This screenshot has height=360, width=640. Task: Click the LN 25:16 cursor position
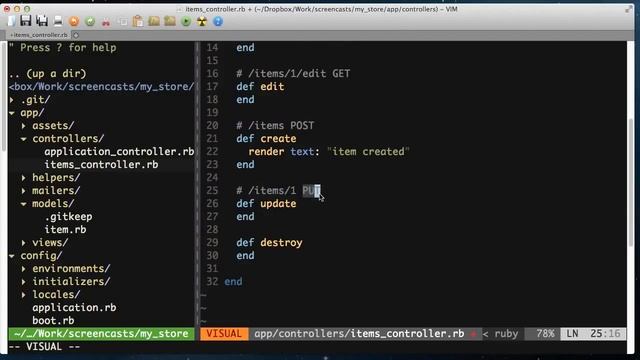click(593, 334)
